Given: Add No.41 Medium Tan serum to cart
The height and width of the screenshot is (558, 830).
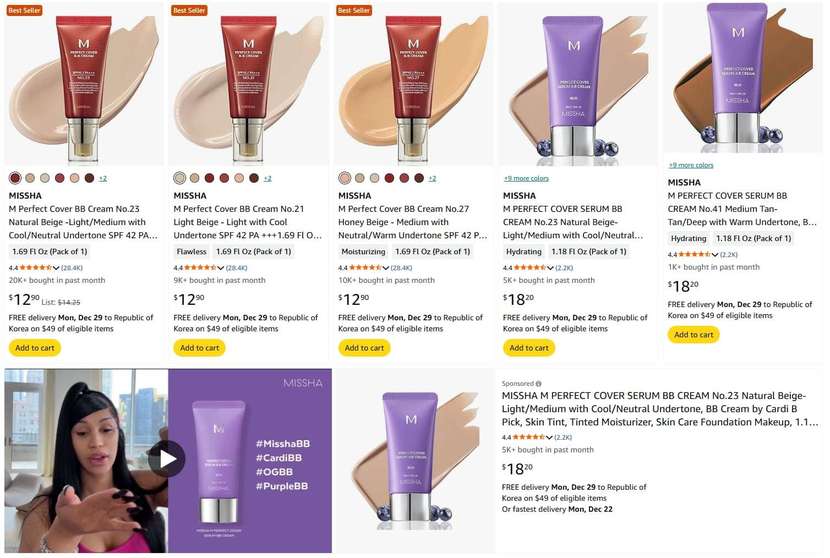Looking at the screenshot, I should click(693, 335).
